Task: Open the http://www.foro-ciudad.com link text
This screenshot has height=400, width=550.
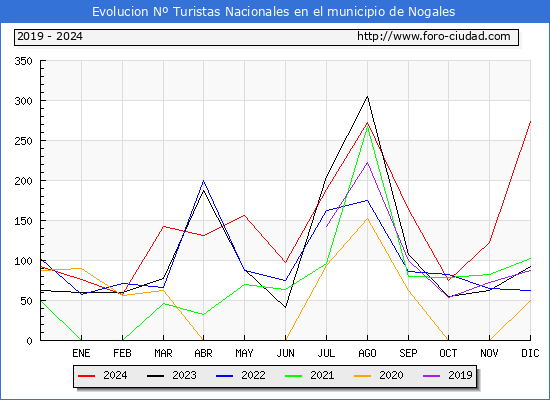Action: 434,36
